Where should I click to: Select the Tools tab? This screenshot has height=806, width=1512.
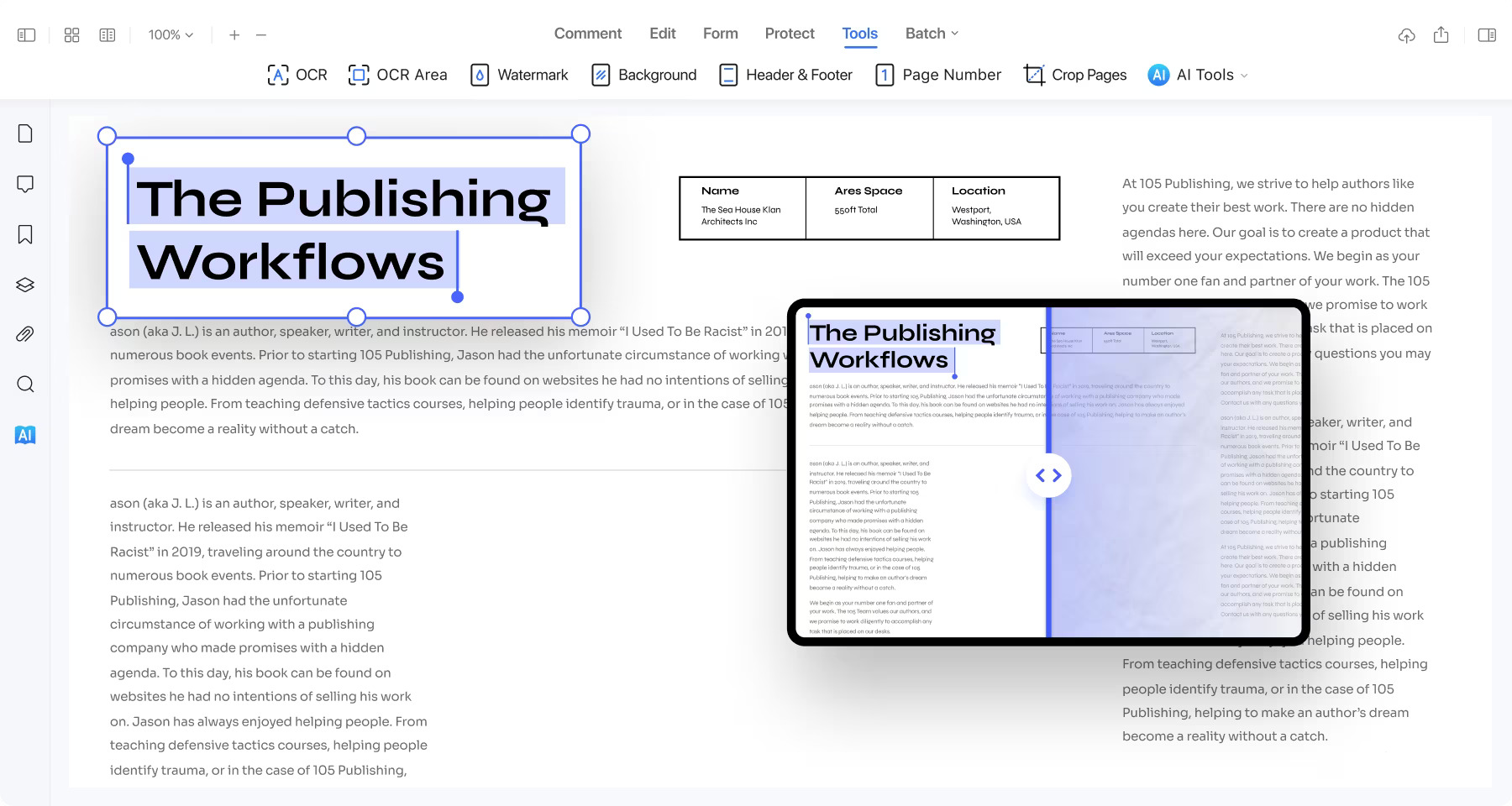click(860, 34)
